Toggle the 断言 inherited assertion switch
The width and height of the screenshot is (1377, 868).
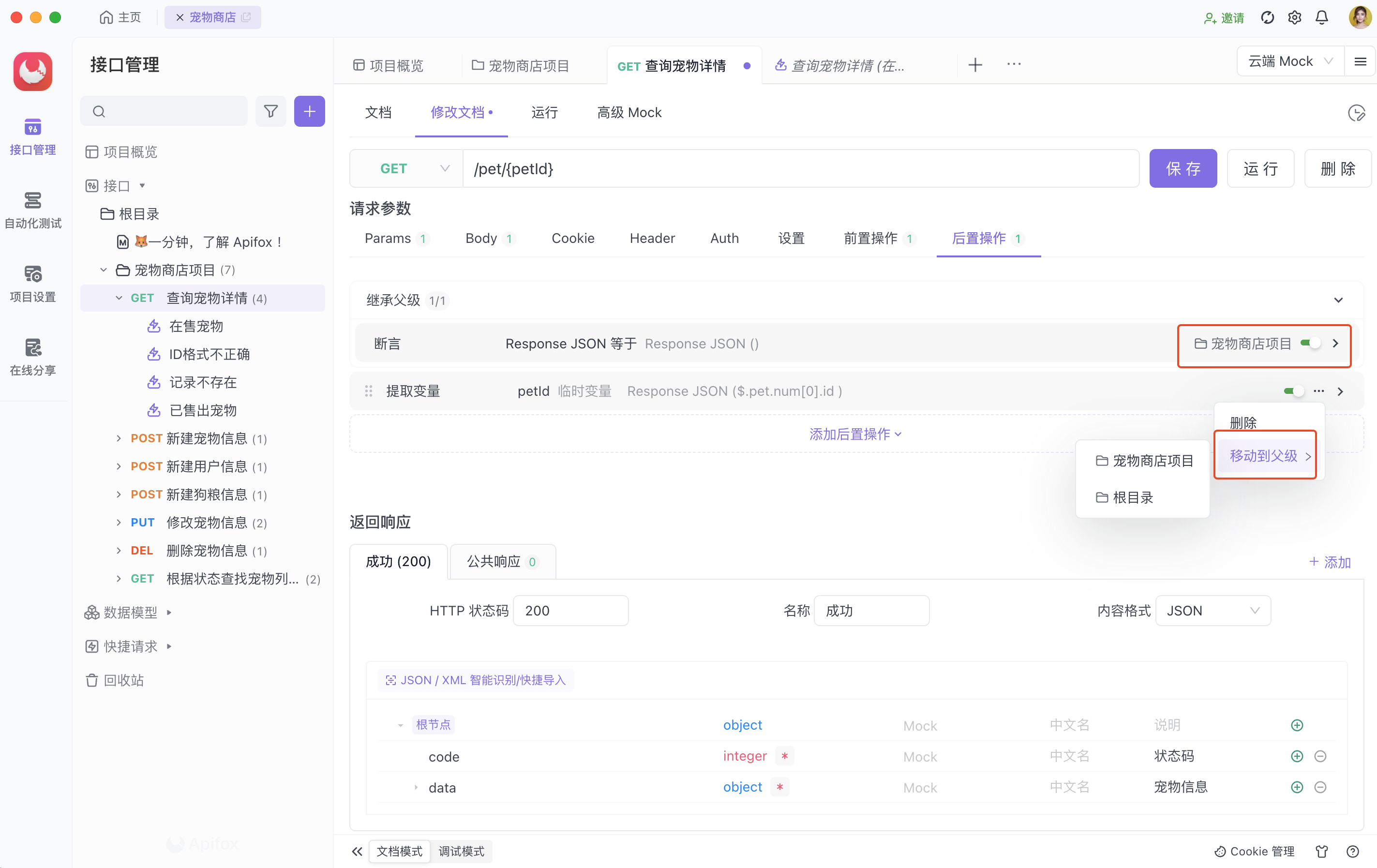pos(1310,343)
